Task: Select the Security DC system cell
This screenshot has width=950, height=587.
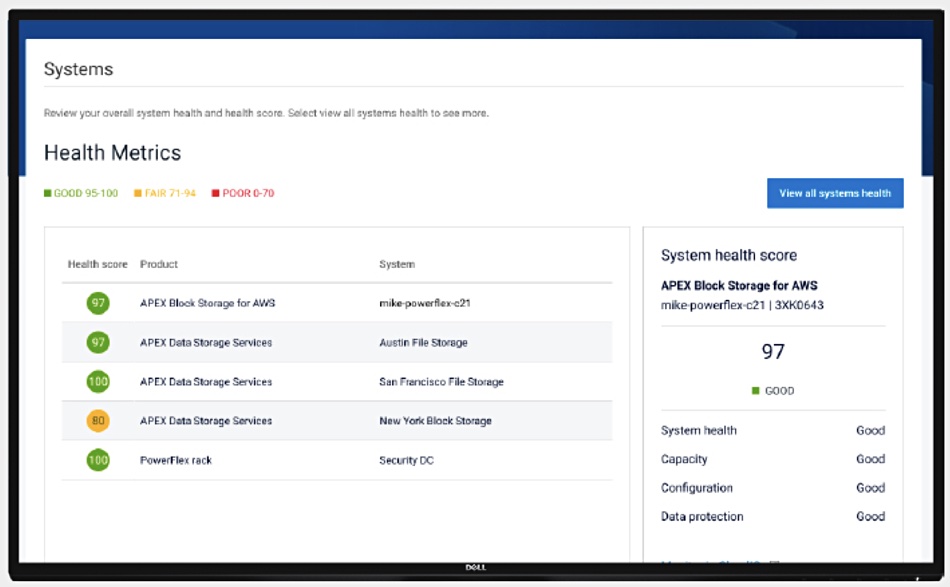Action: (407, 460)
